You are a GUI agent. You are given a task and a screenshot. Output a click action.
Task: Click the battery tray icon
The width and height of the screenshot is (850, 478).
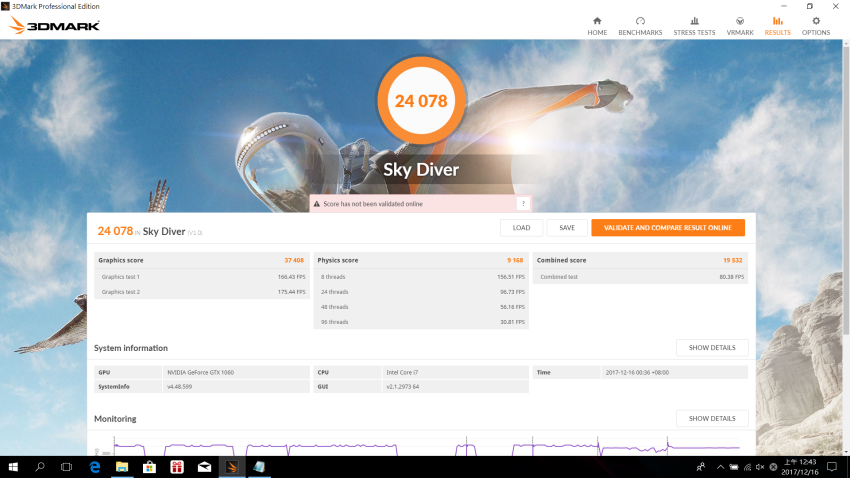733,467
